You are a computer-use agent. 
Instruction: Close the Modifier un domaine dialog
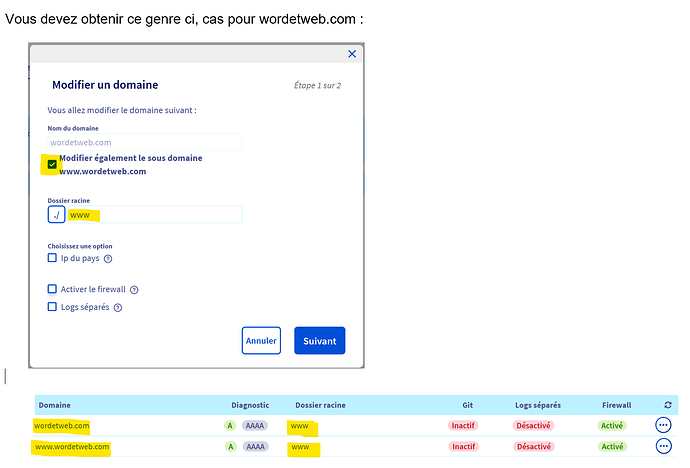[352, 54]
